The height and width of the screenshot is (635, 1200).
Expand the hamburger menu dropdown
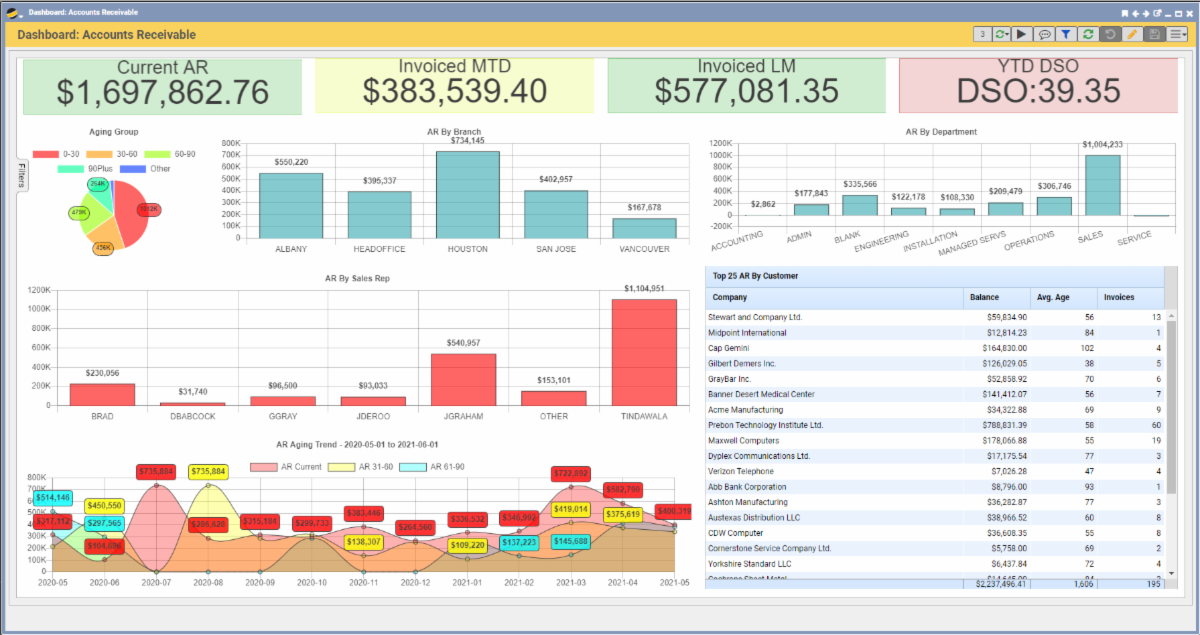pos(1178,34)
